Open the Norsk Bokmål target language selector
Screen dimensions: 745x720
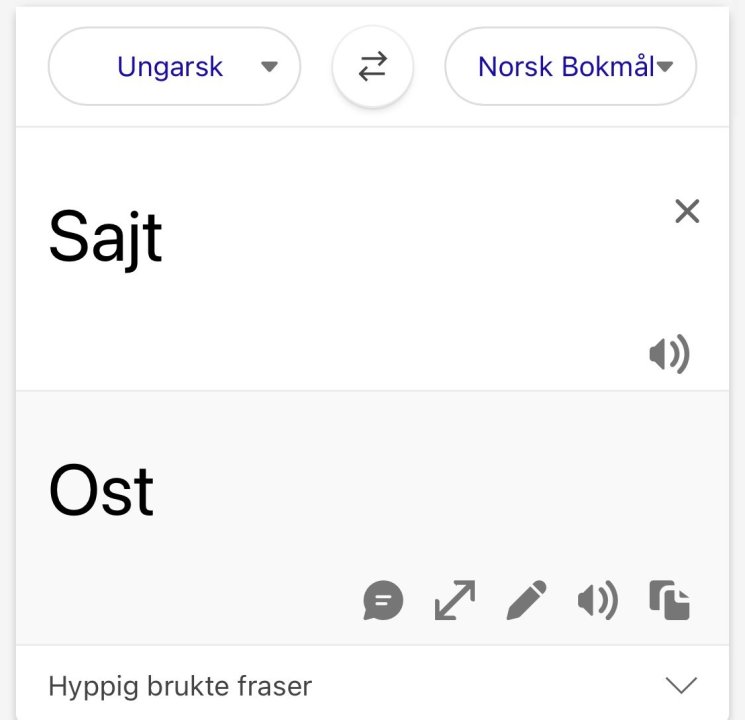click(570, 67)
